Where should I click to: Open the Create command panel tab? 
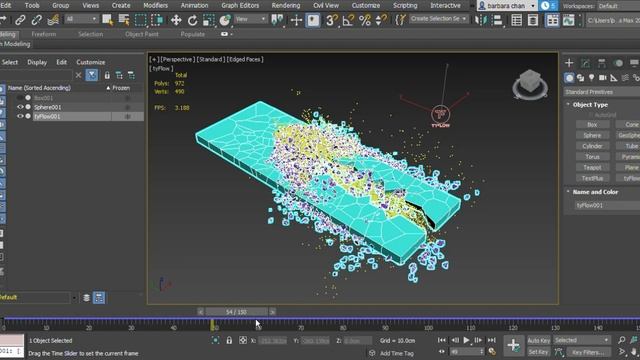click(569, 62)
